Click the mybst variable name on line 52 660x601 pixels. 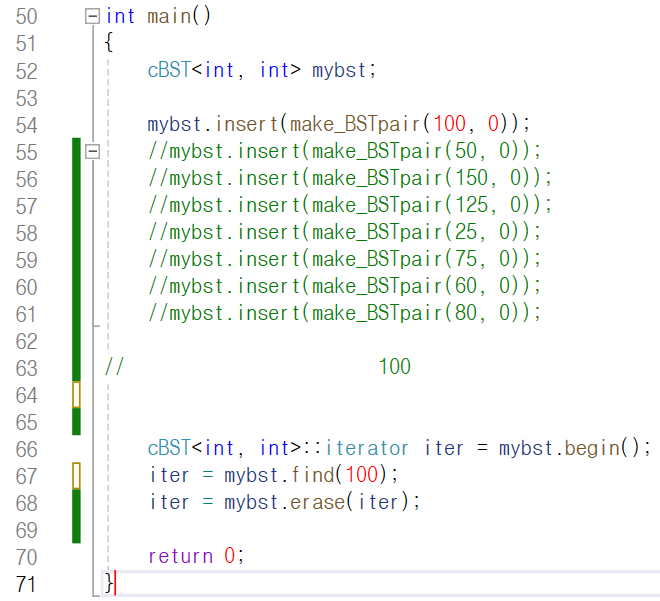click(339, 70)
